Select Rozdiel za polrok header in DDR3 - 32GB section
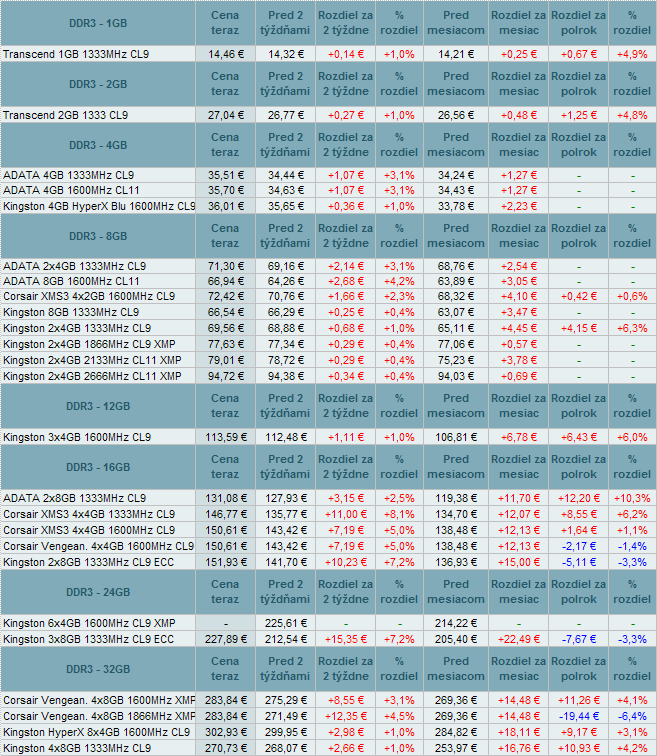The image size is (657, 756). pyautogui.click(x=578, y=669)
